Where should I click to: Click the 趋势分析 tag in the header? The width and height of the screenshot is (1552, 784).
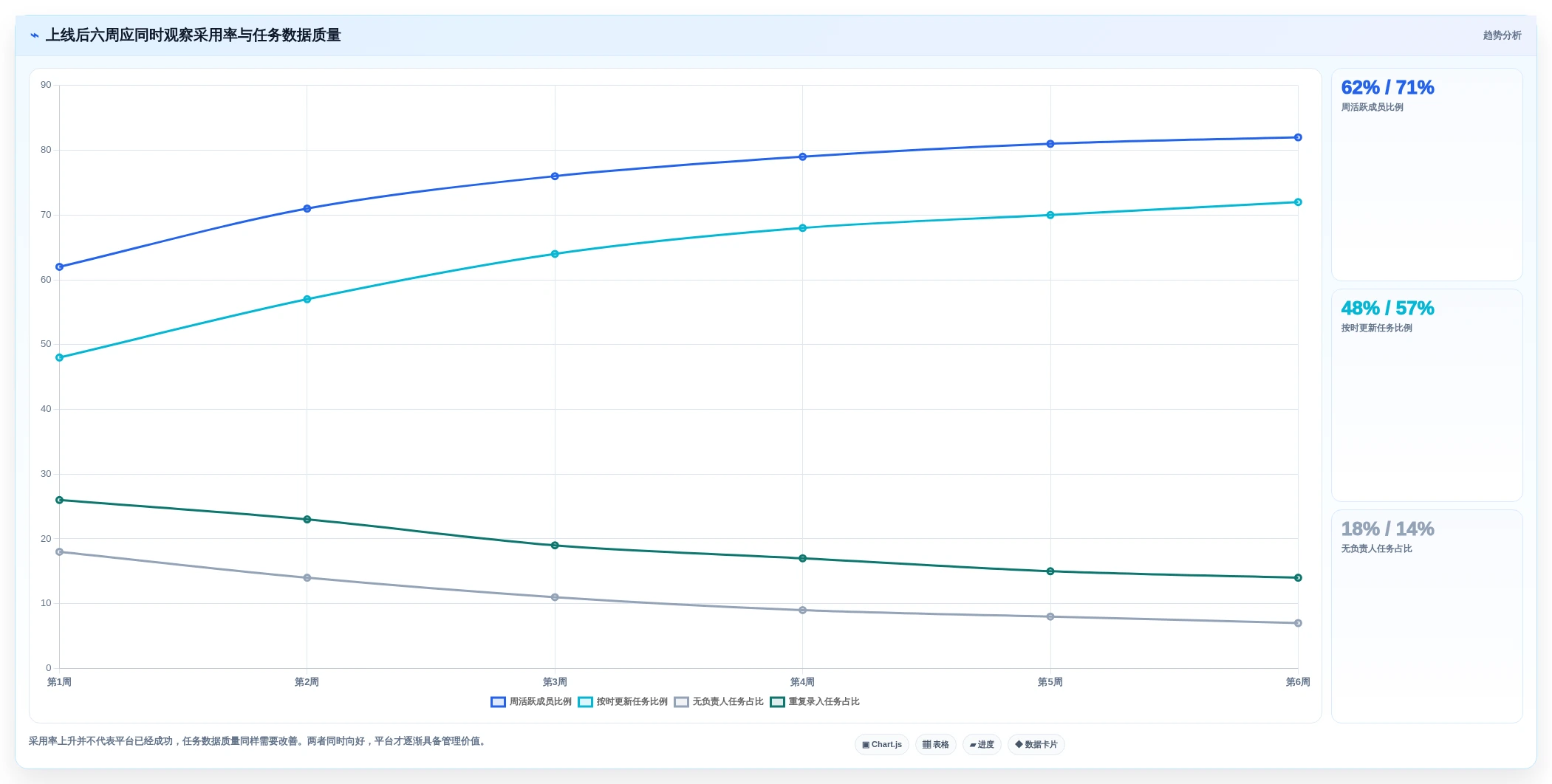click(x=1502, y=35)
